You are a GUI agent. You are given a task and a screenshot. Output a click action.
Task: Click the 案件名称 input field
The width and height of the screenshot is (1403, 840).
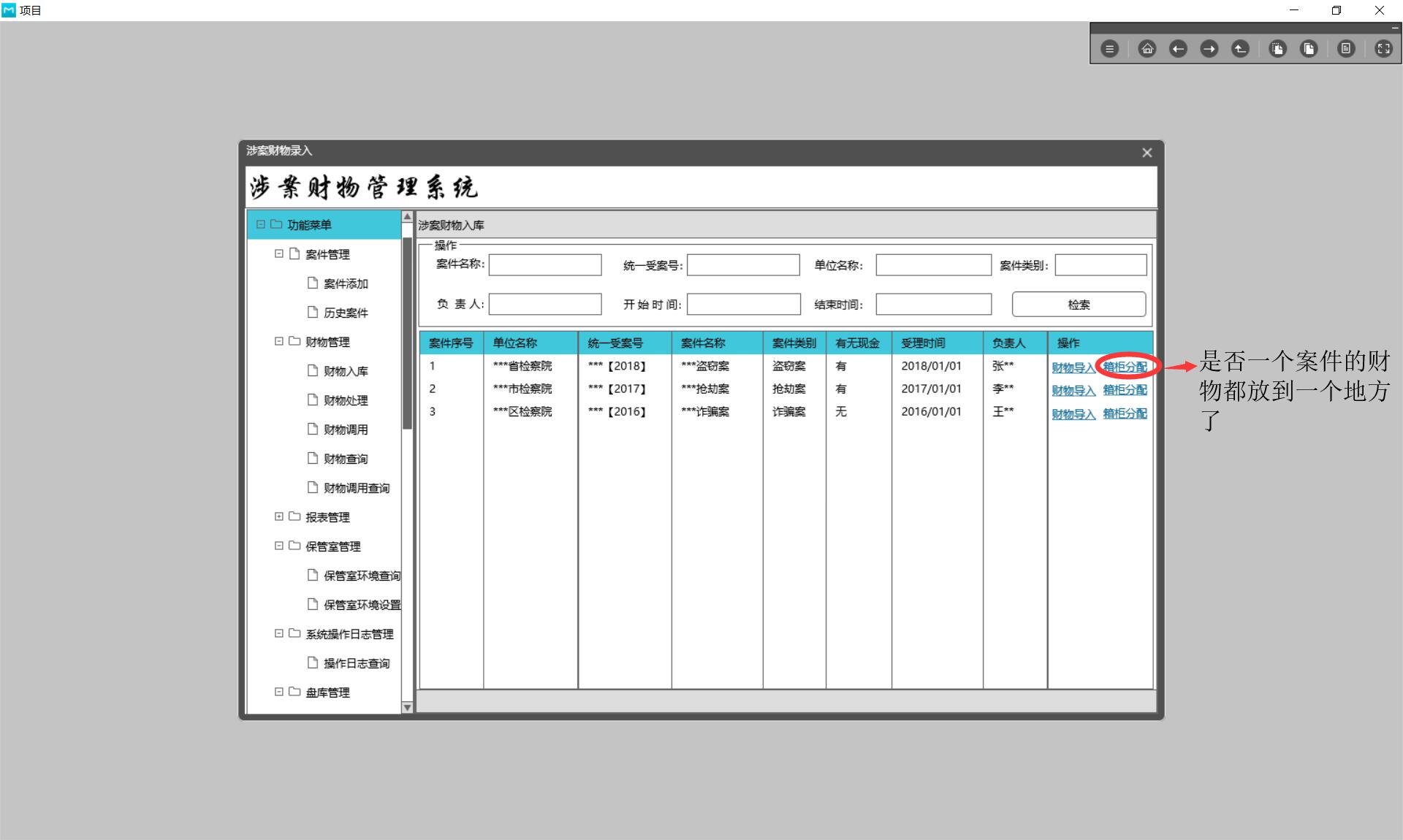click(x=544, y=264)
